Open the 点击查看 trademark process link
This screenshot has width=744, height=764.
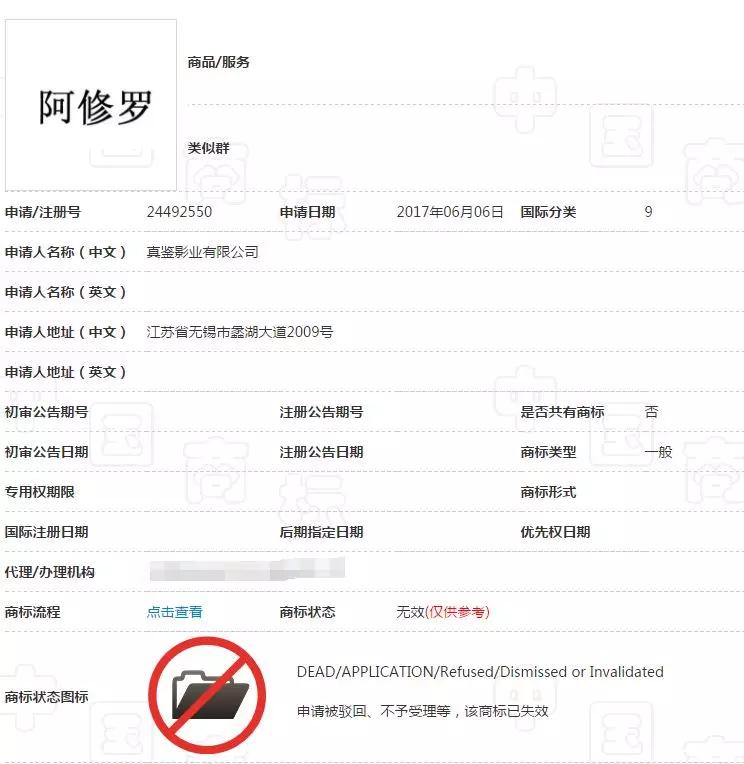175,612
